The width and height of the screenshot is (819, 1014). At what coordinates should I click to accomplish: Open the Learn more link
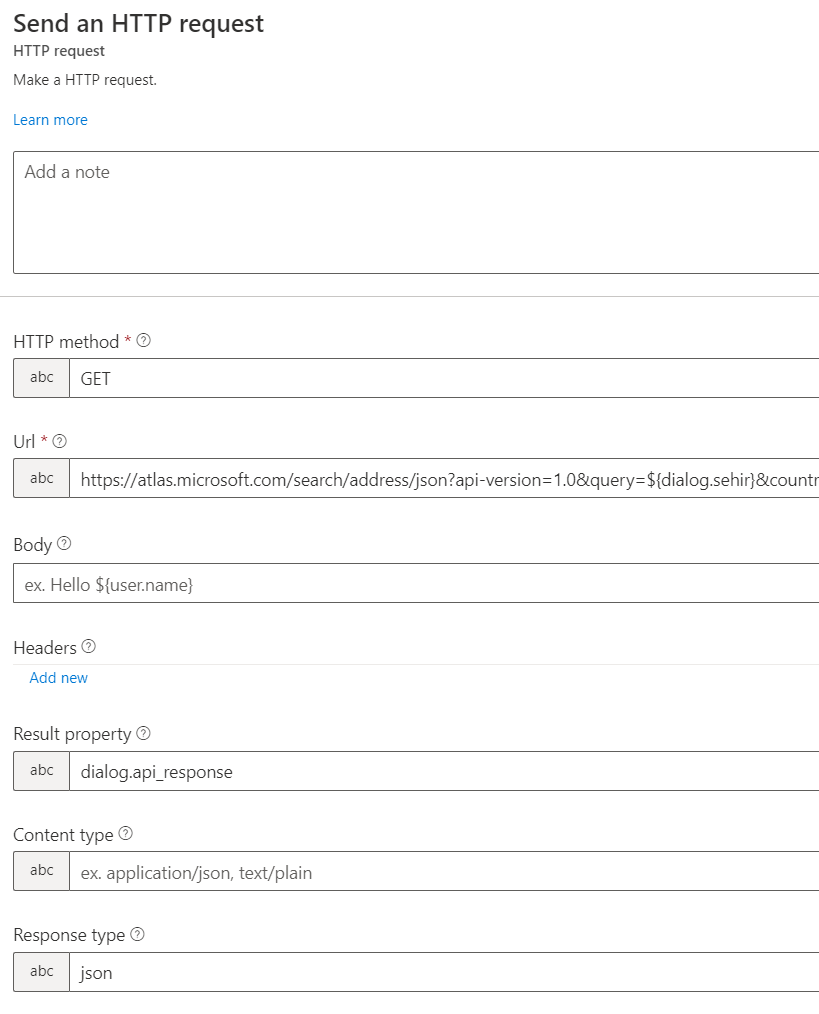coord(50,119)
